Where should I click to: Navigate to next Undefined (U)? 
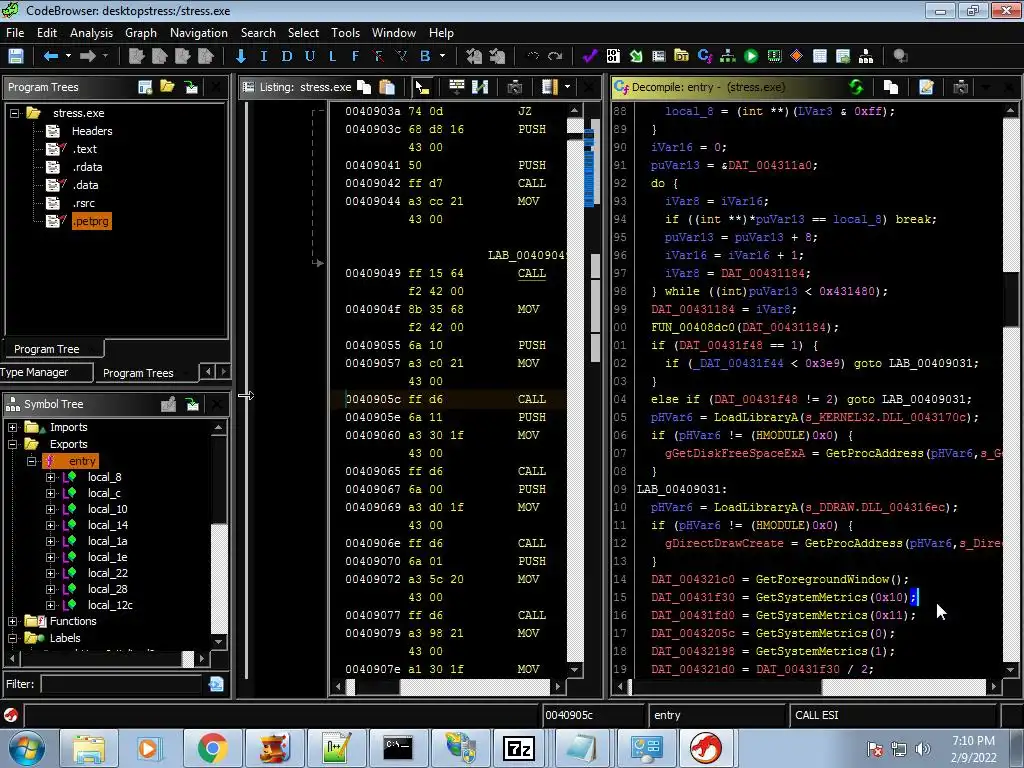coord(310,56)
